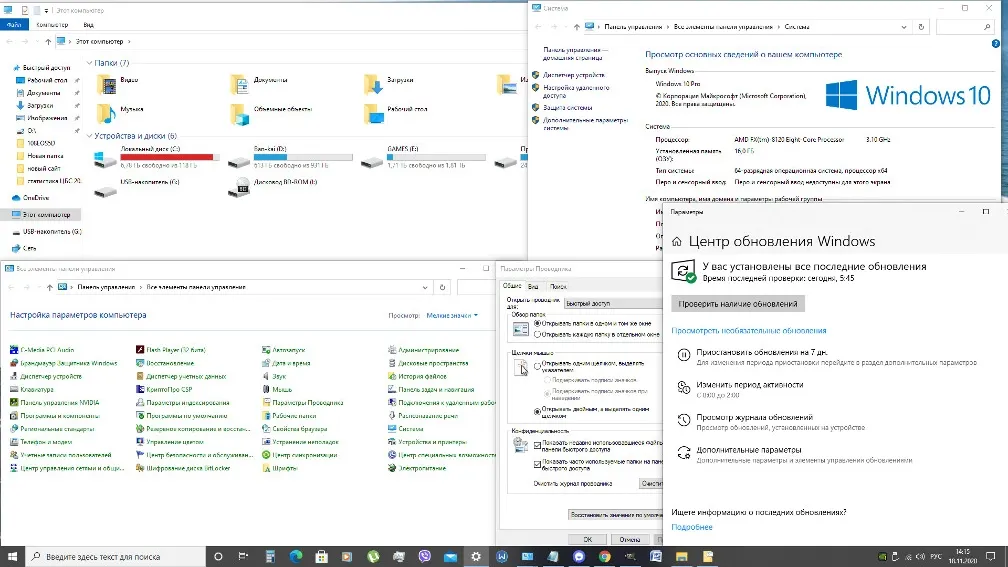The height and width of the screenshot is (567, 1008).
Task: Select OneDrive in Explorer navigation pane
Action: (x=36, y=198)
